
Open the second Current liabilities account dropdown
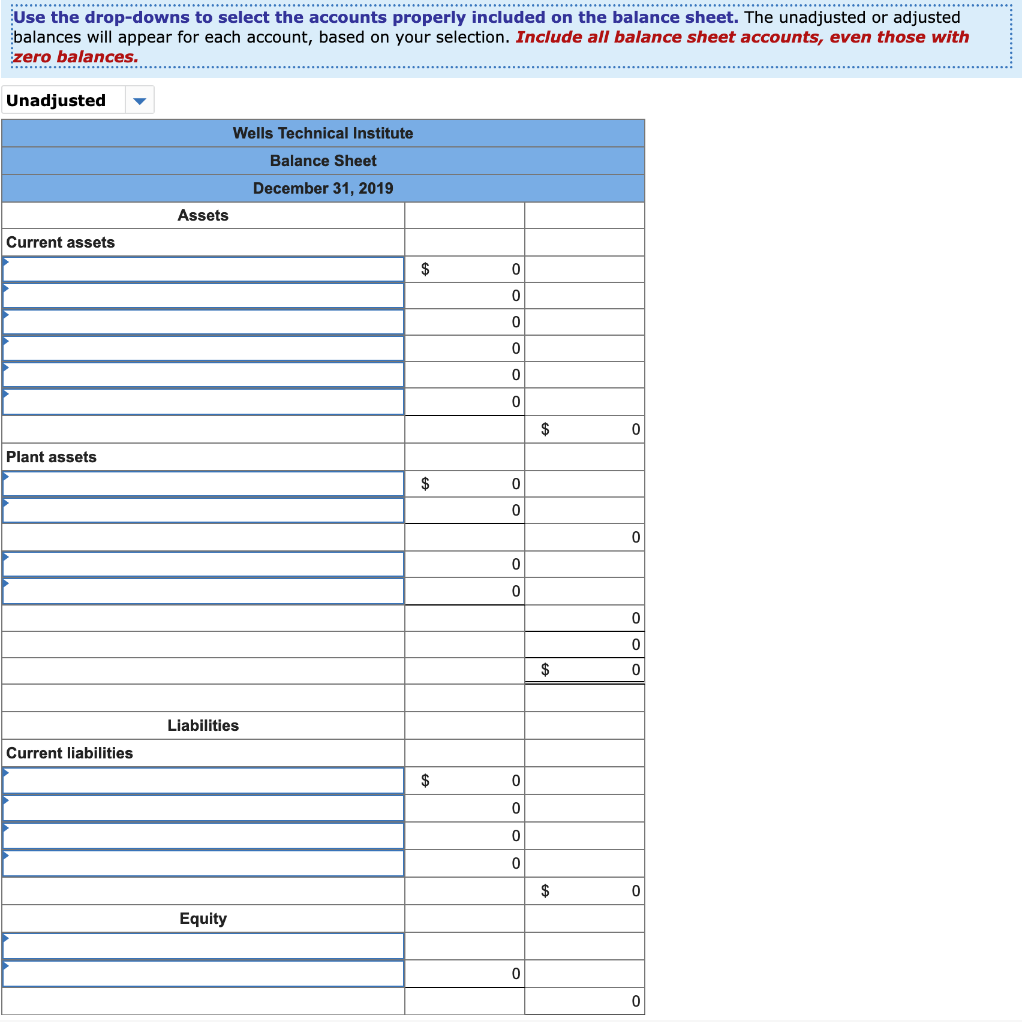coord(203,808)
